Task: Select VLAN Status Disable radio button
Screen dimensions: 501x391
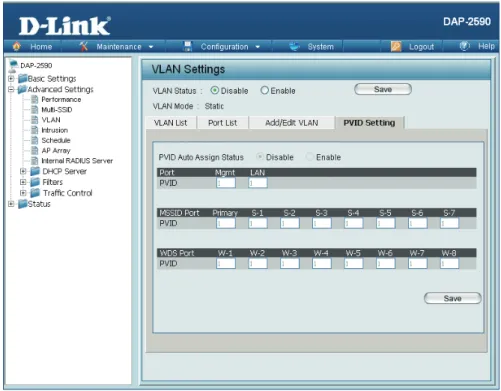Action: click(x=215, y=90)
